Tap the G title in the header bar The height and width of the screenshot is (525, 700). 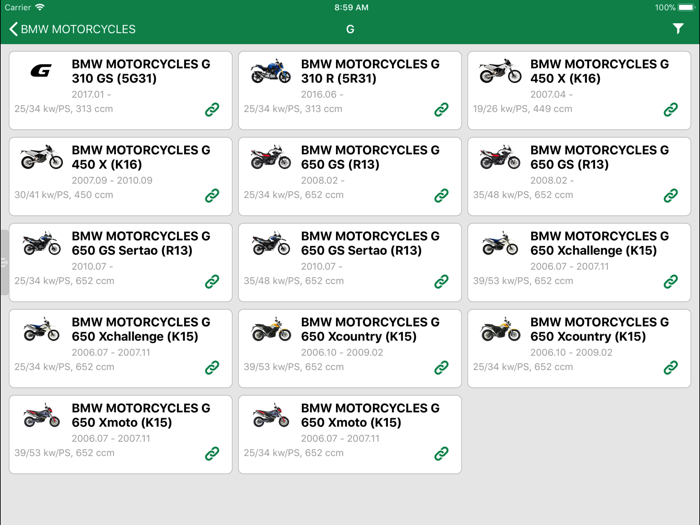point(350,29)
